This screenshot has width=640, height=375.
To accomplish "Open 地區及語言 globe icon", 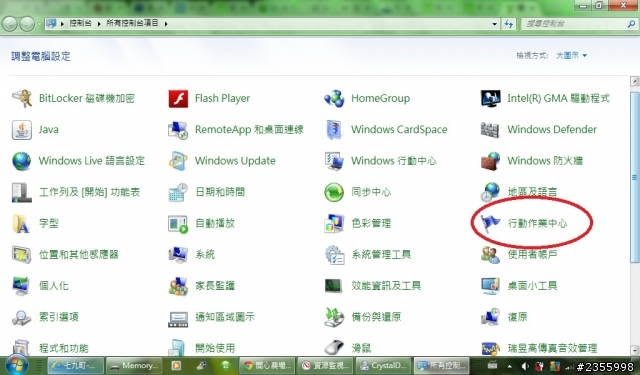I will click(490, 192).
